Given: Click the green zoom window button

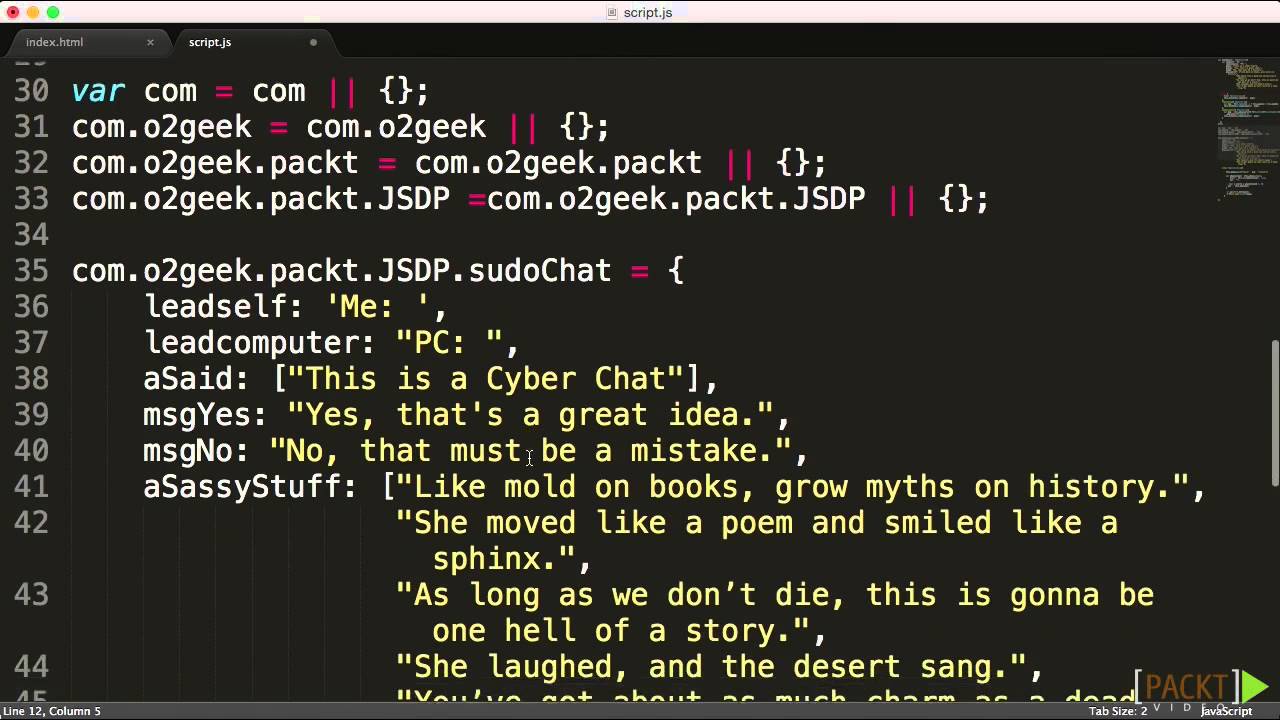Looking at the screenshot, I should tap(53, 12).
